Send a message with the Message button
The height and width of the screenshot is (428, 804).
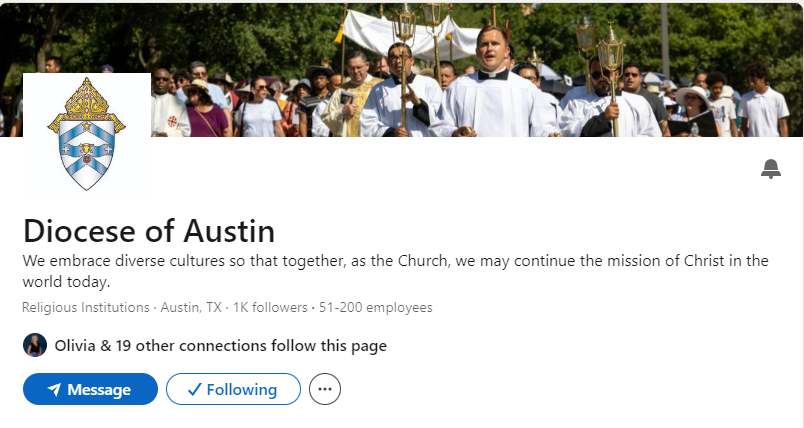point(90,389)
